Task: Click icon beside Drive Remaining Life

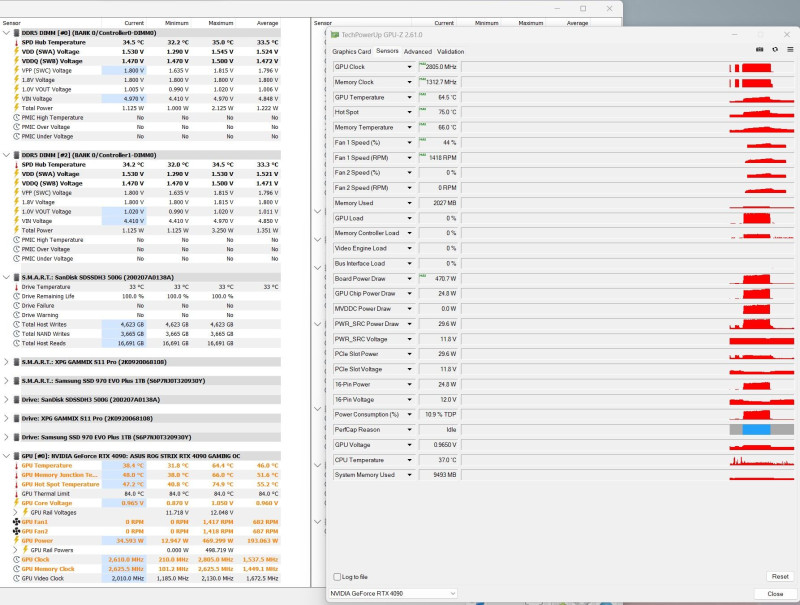Action: (16, 296)
